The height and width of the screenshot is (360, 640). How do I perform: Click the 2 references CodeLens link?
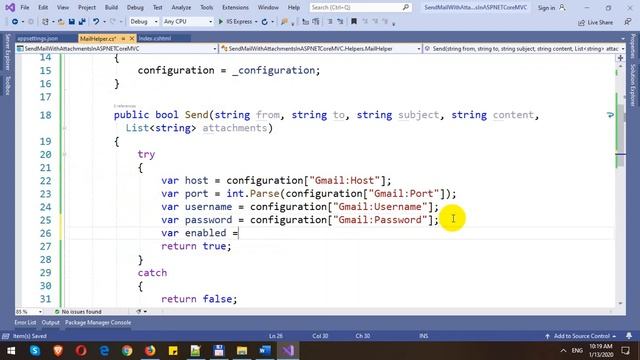pos(124,106)
